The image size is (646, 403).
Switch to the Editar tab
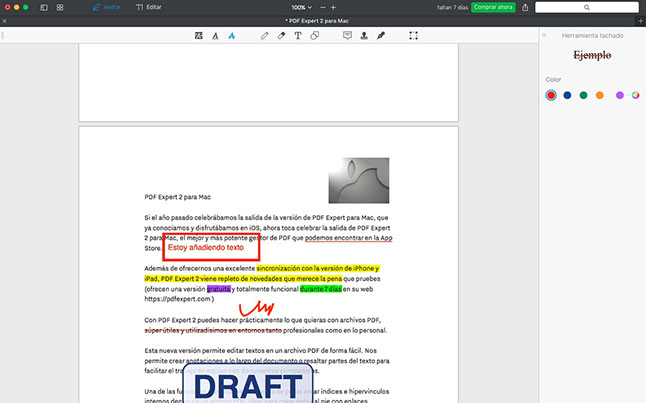148,7
